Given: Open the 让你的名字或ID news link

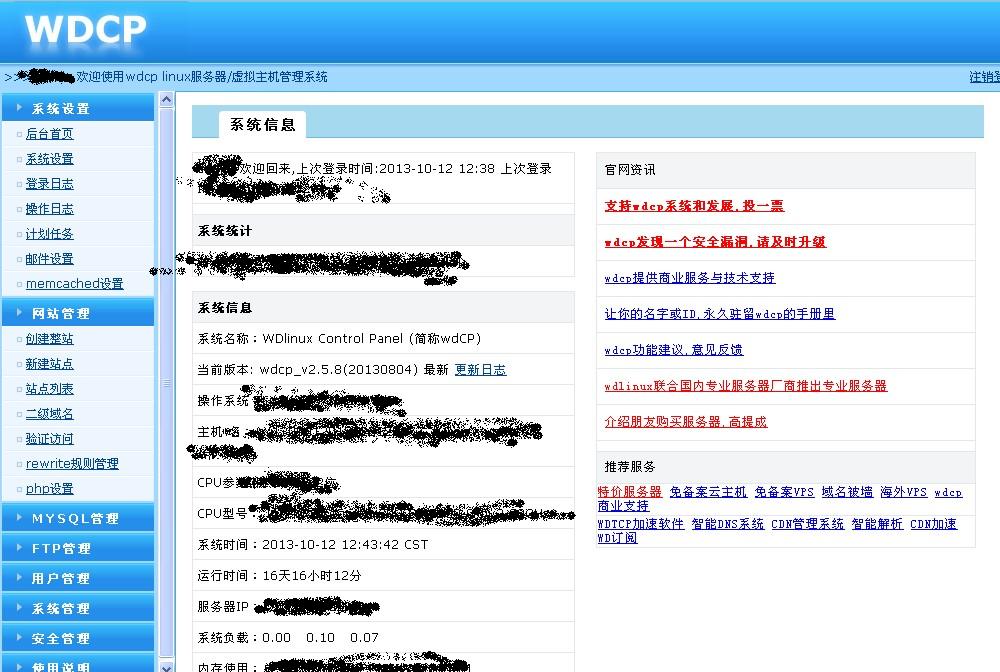Looking at the screenshot, I should [x=719, y=314].
